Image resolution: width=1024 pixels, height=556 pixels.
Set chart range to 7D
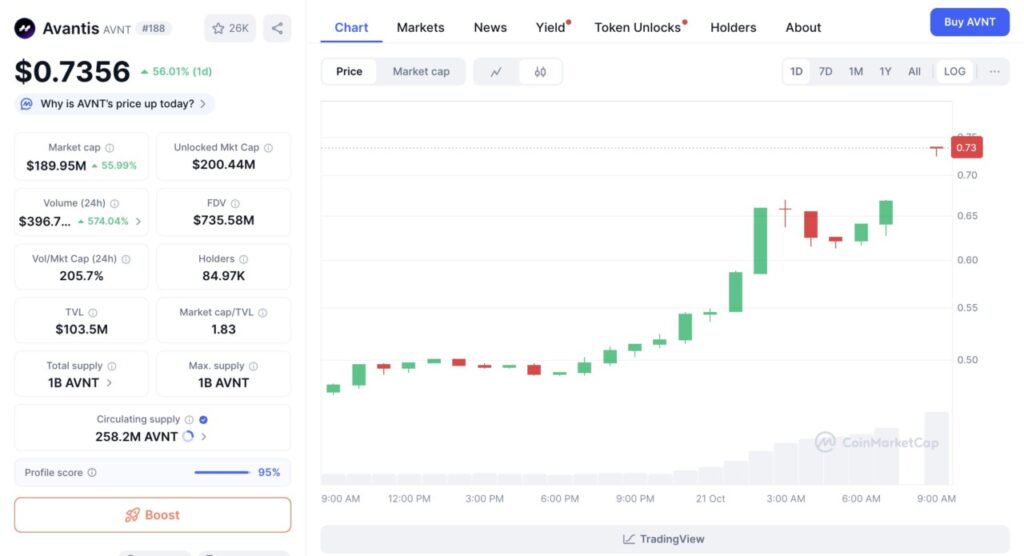tap(825, 72)
